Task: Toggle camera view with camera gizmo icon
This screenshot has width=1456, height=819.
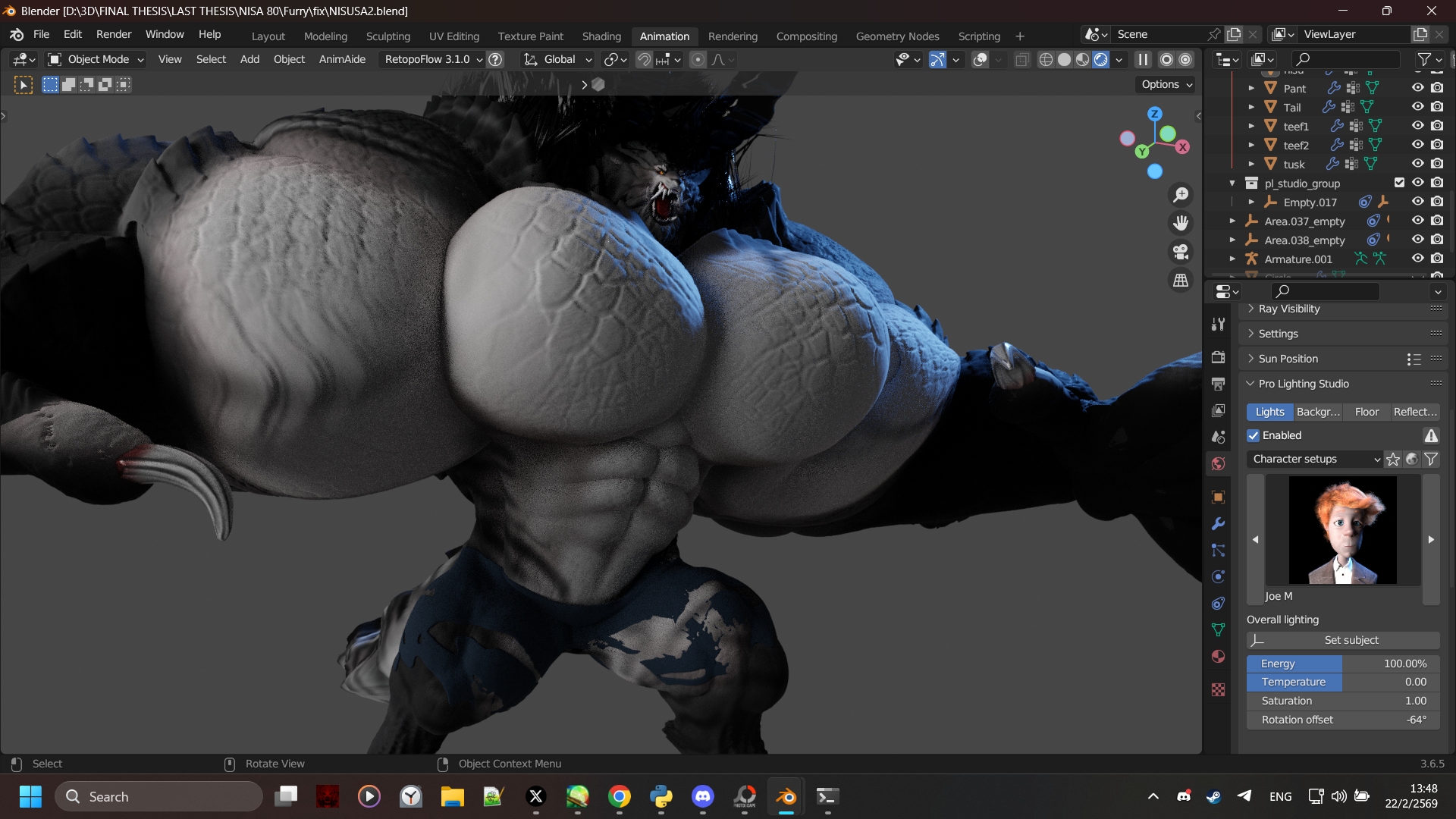Action: [x=1181, y=251]
